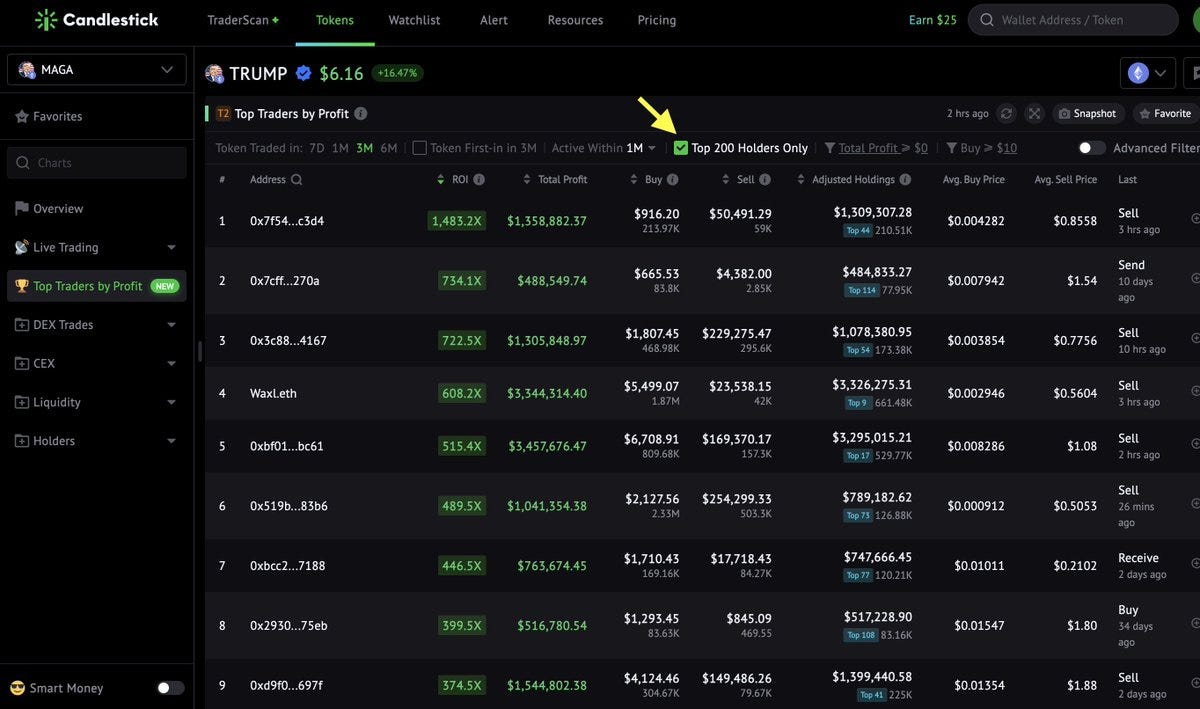Click the ROI info icon
Viewport: 1200px width, 709px height.
pos(479,180)
